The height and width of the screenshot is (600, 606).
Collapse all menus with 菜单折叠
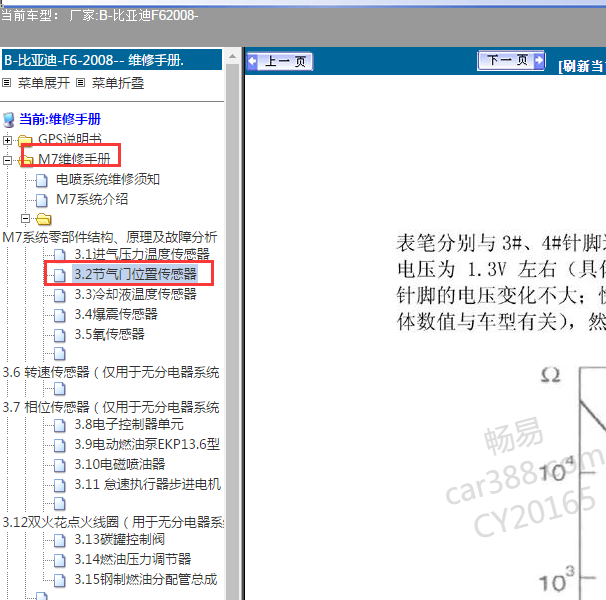[x=118, y=83]
